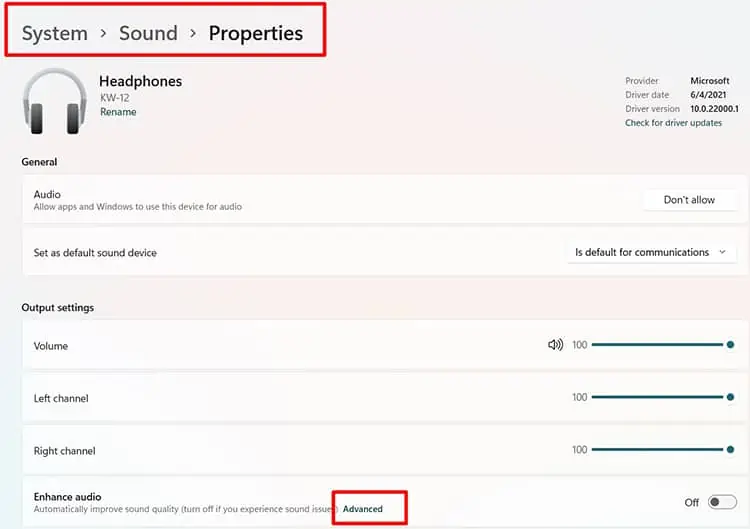Expand dropdown using its chevron arrow
The image size is (750, 529).
click(x=722, y=252)
